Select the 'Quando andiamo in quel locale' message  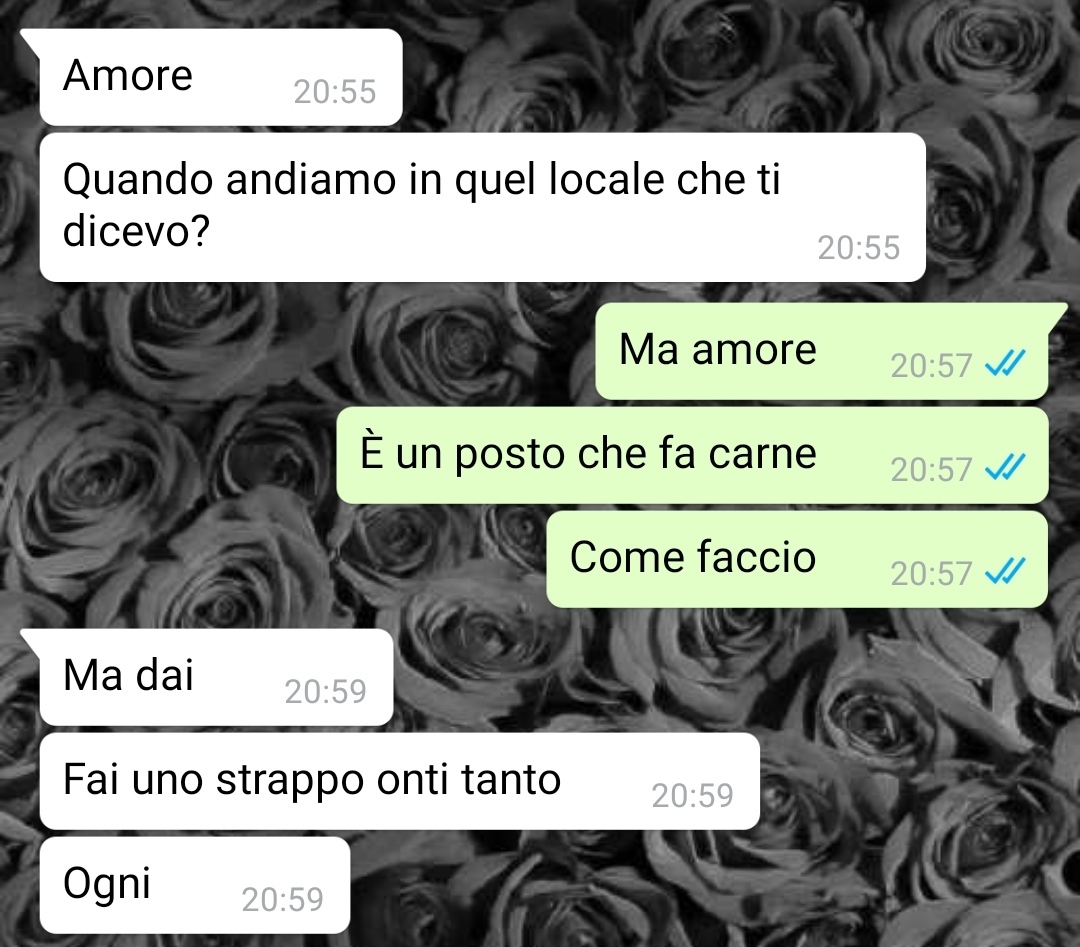pos(482,207)
